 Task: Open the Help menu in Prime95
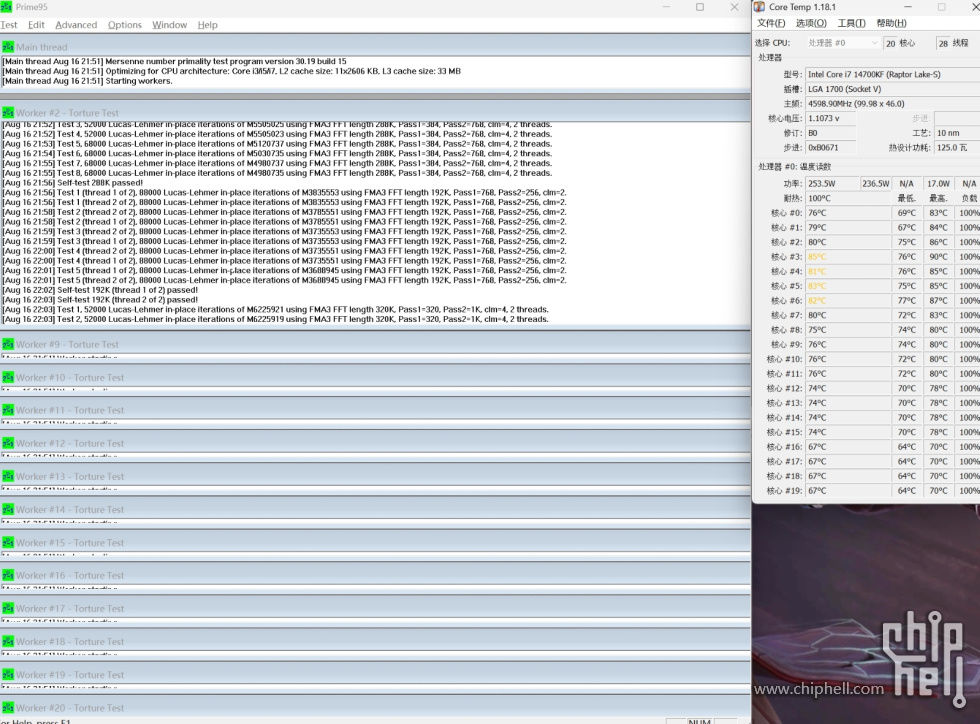[208, 25]
